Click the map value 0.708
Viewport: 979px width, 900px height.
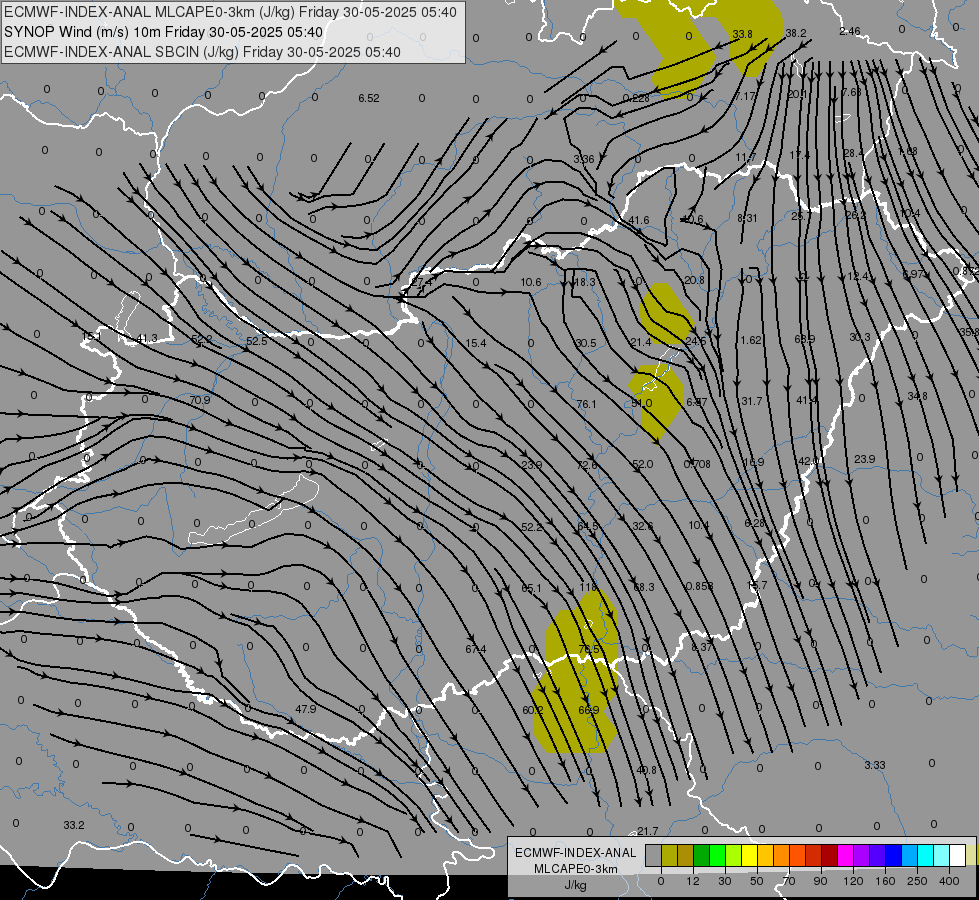(697, 464)
